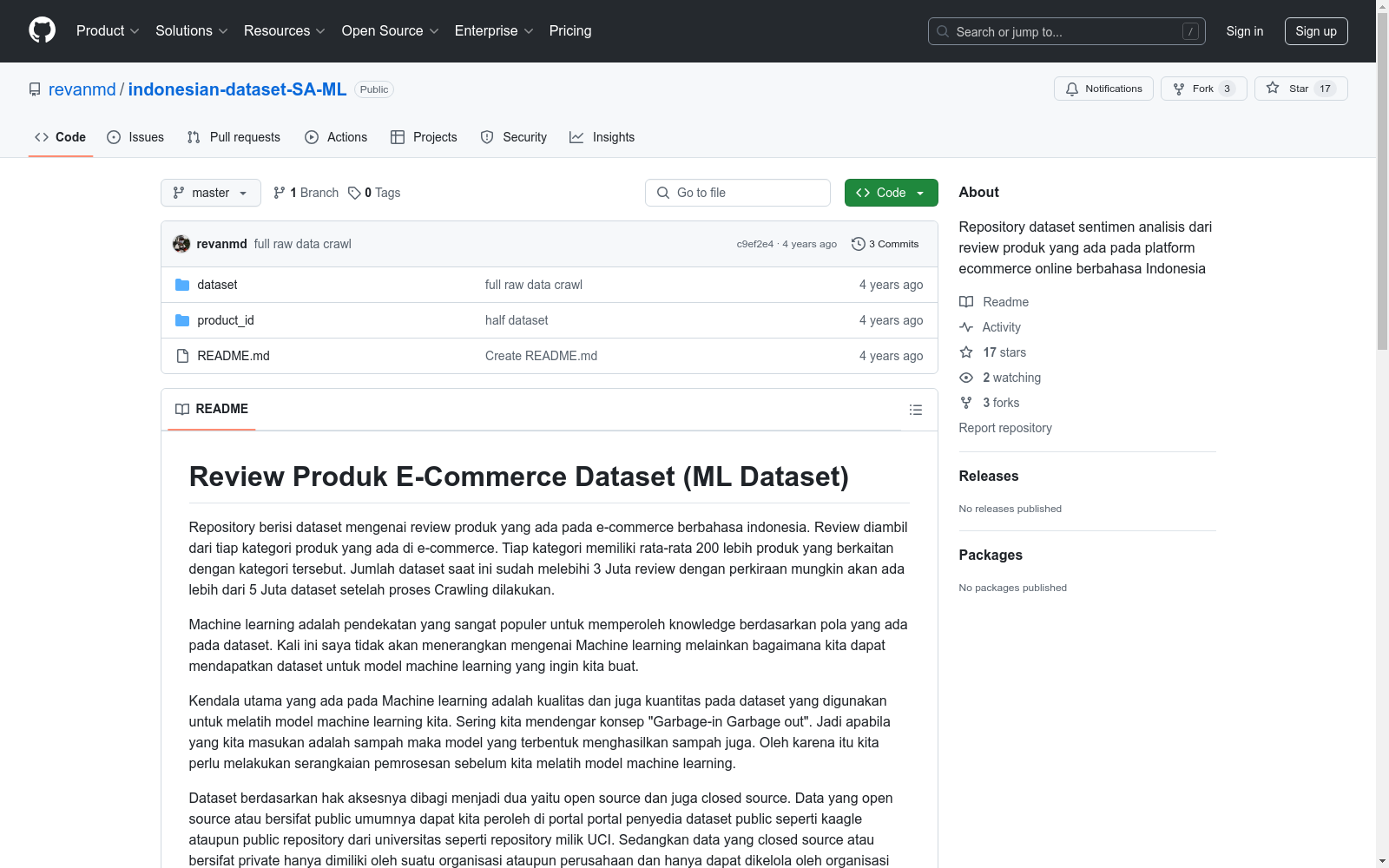Open the README outline icon

[915, 409]
